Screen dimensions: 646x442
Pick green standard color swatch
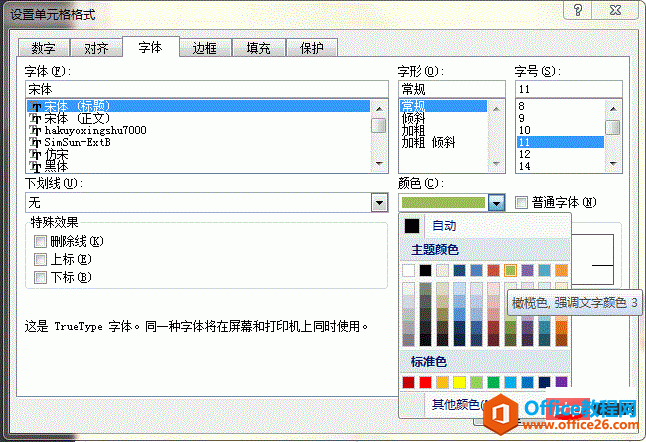(493, 382)
